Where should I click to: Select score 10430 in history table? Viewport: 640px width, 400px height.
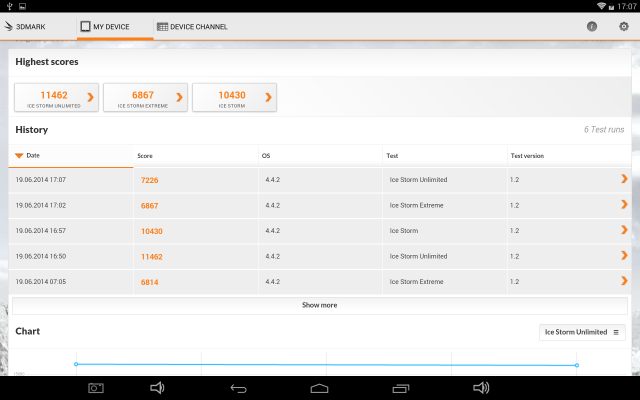click(x=152, y=231)
